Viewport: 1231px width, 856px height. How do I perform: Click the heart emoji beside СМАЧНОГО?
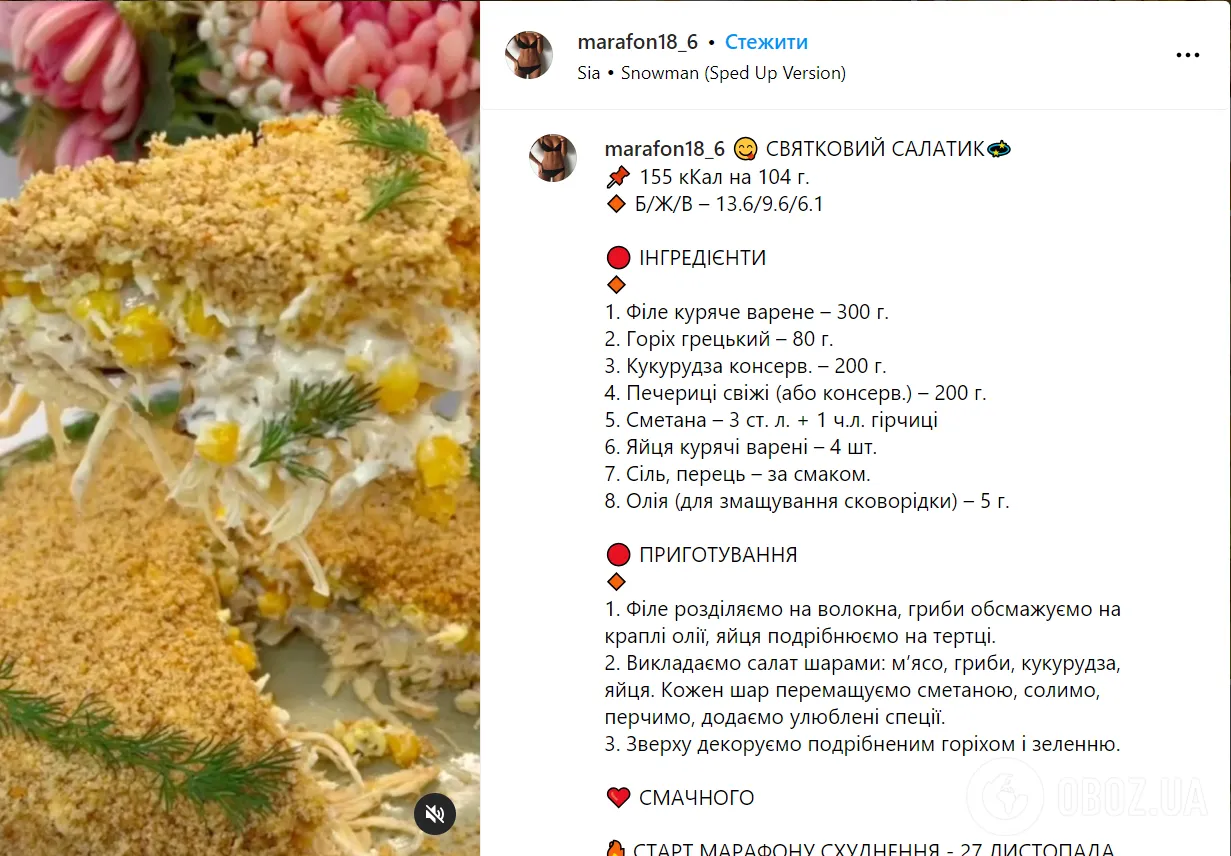pyautogui.click(x=618, y=798)
